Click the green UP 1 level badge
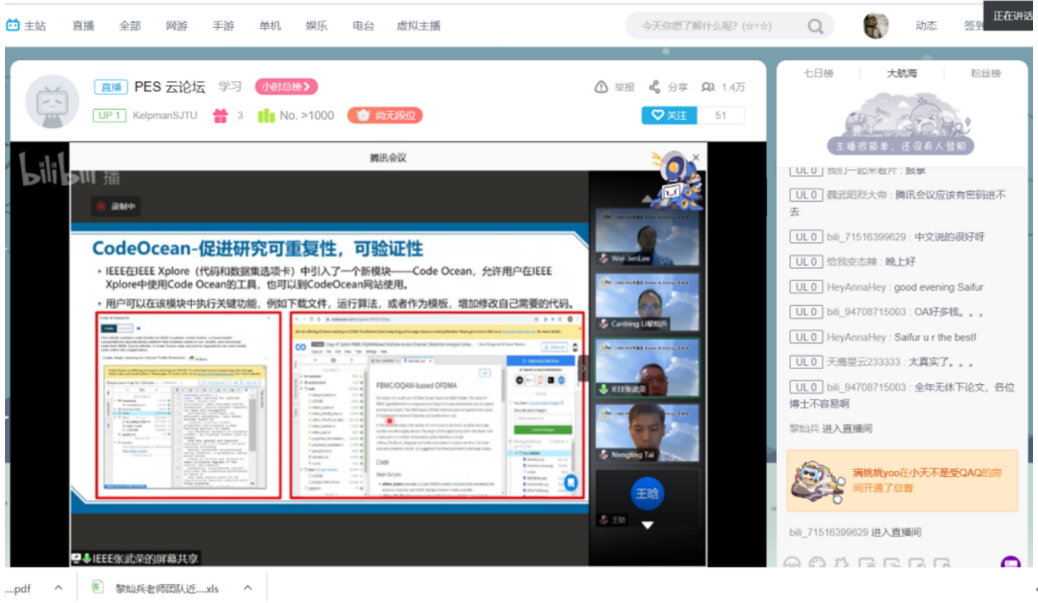The width and height of the screenshot is (1038, 603). pyautogui.click(x=109, y=115)
